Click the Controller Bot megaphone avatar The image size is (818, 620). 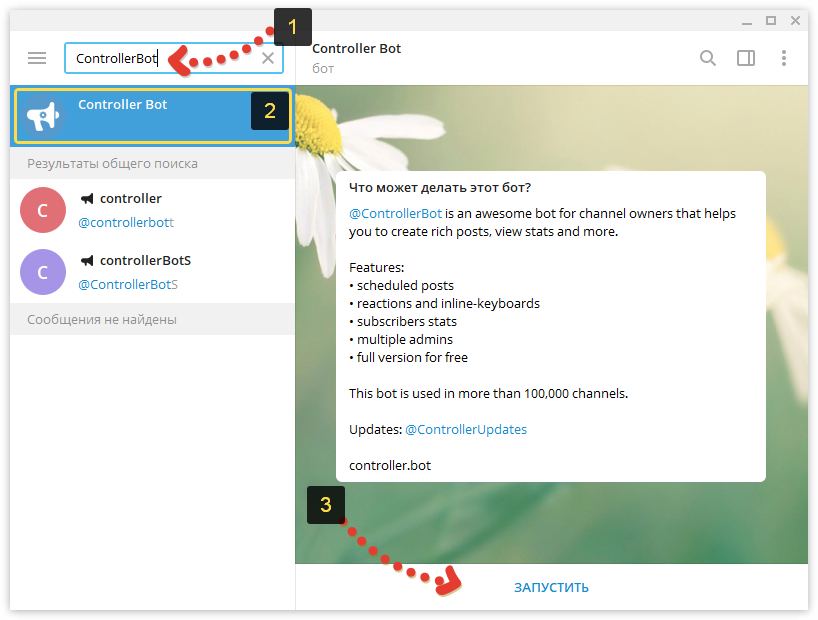43,116
